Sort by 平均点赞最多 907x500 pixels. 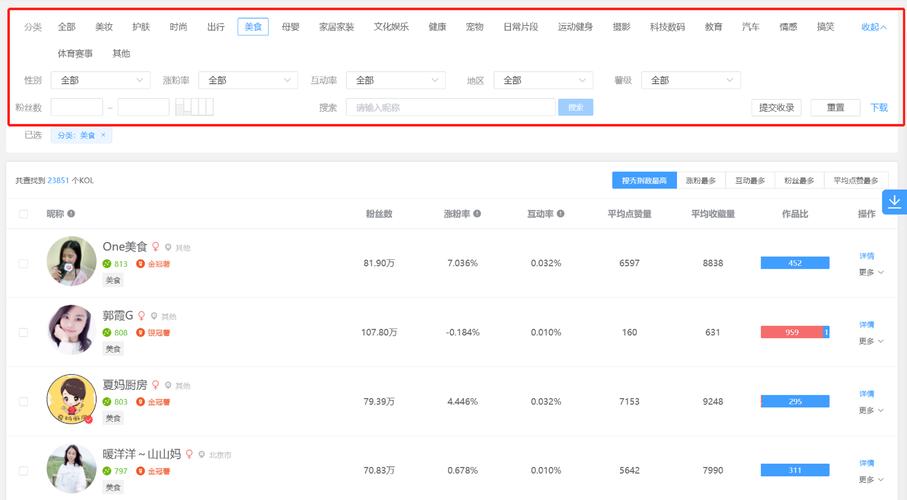point(856,181)
